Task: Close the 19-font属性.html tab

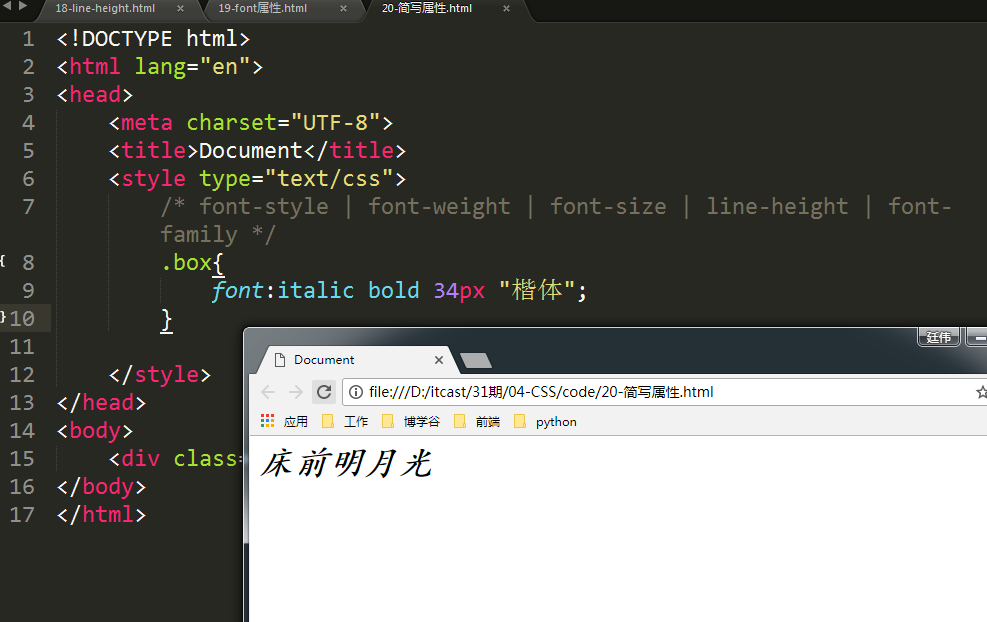Action: coord(344,9)
